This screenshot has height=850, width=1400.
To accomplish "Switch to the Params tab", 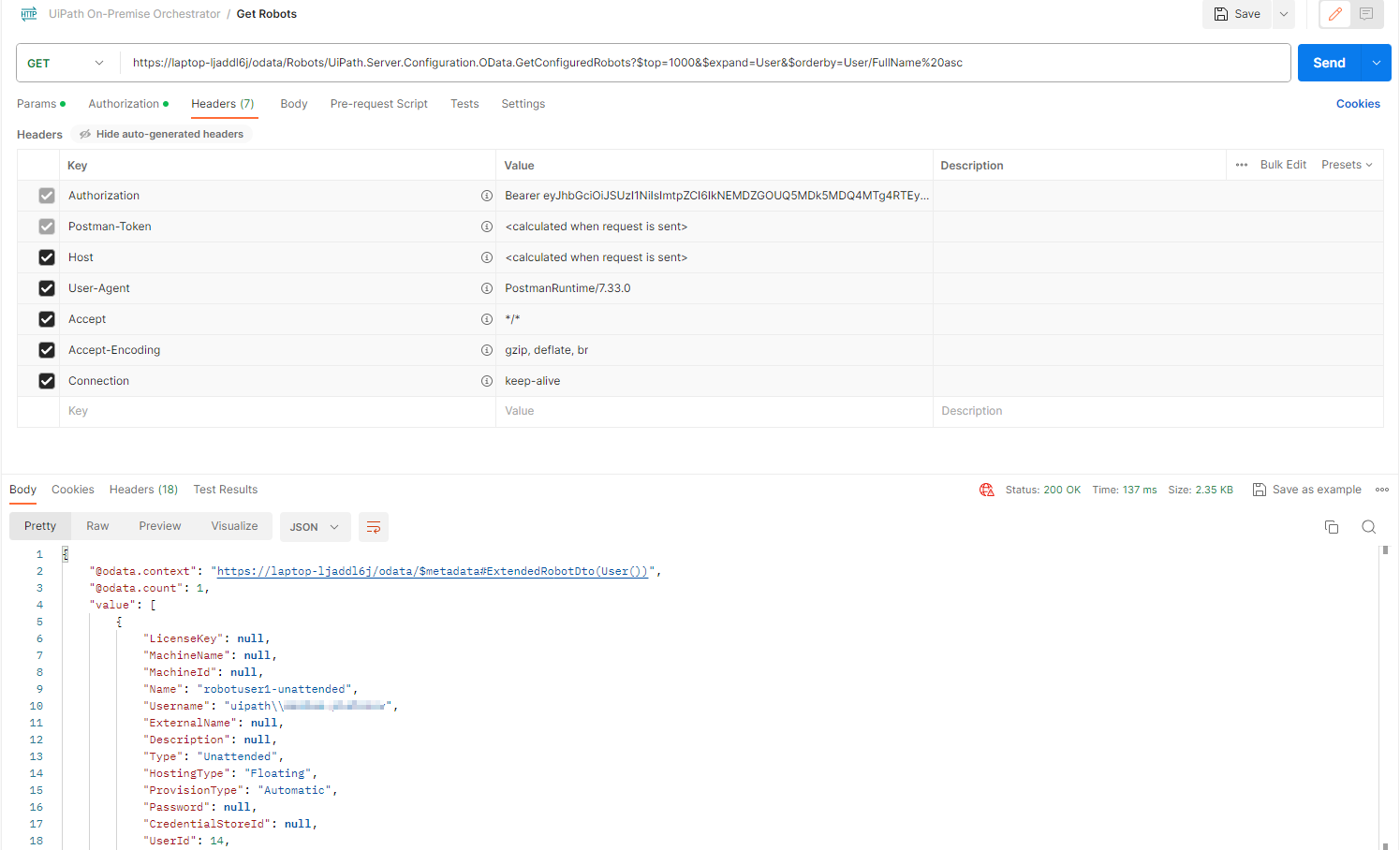I will click(x=41, y=104).
